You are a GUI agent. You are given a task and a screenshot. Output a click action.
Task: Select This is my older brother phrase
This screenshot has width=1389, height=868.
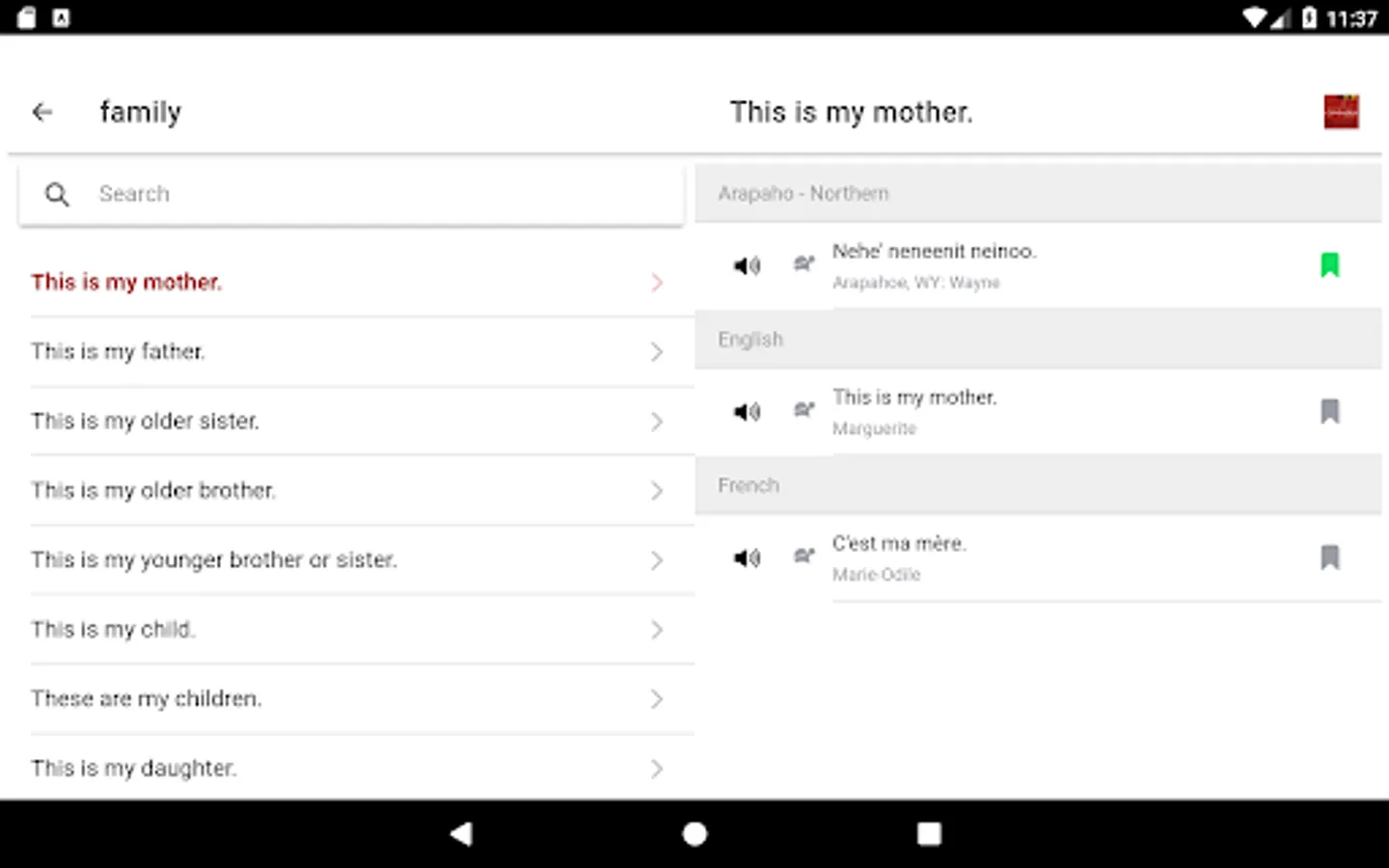tap(153, 491)
